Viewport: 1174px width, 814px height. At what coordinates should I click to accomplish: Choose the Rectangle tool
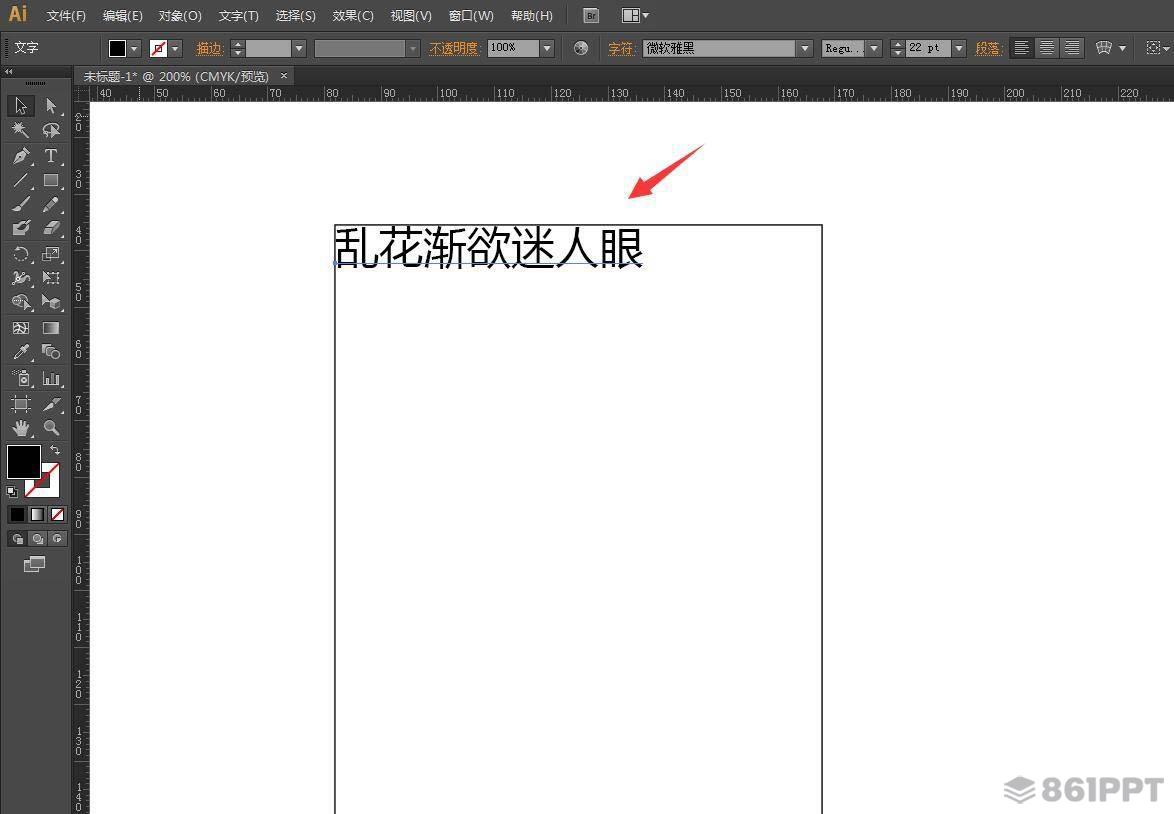tap(51, 180)
